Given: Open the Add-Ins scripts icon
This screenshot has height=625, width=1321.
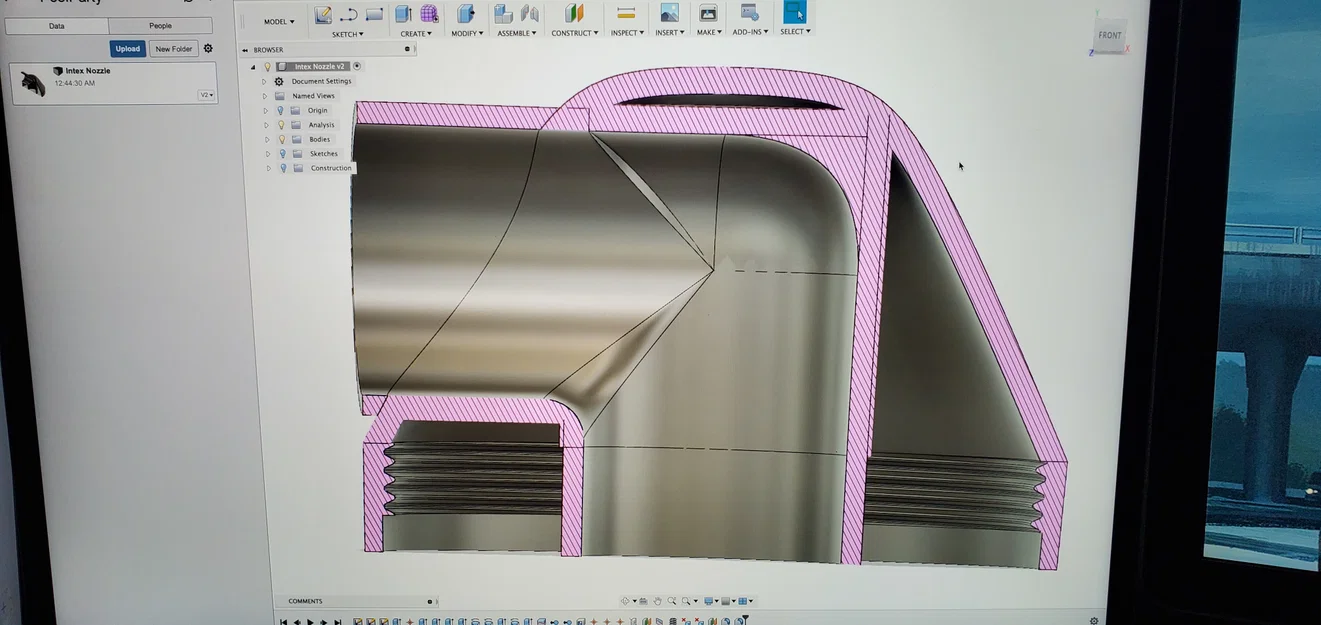Looking at the screenshot, I should [x=749, y=12].
